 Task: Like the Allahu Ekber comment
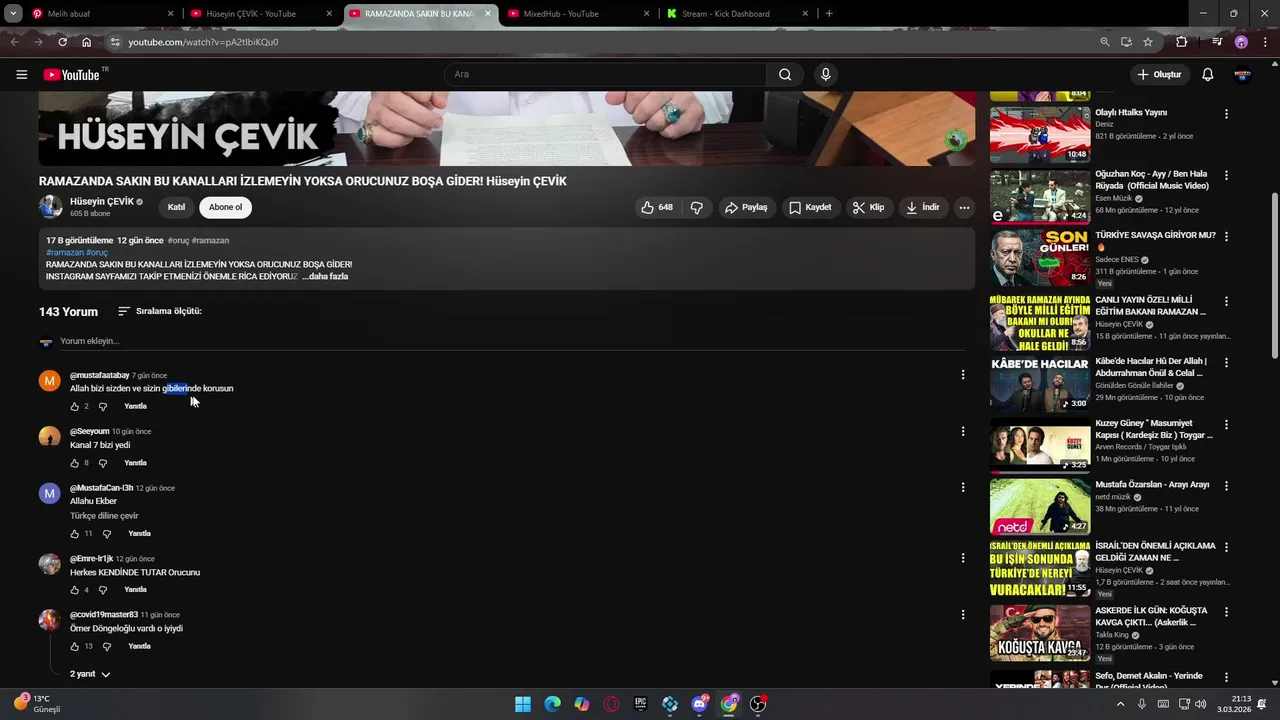click(x=74, y=534)
